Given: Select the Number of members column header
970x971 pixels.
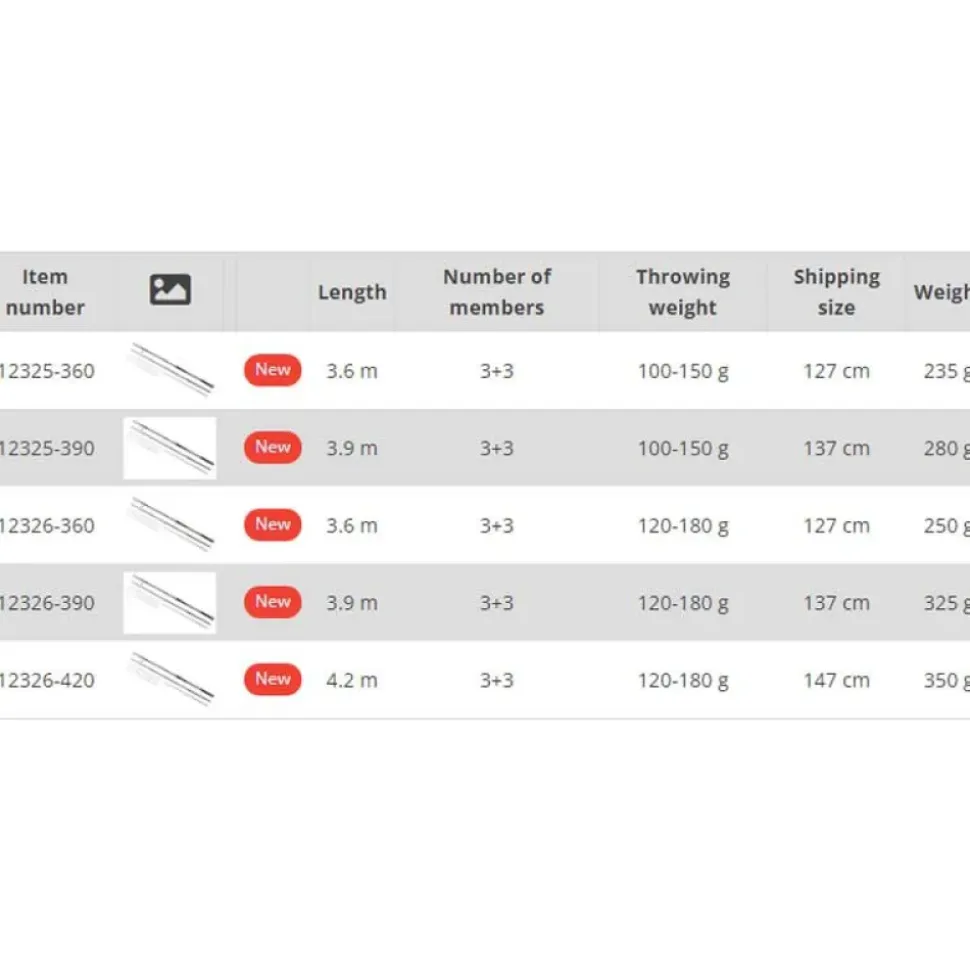Looking at the screenshot, I should coord(497,292).
